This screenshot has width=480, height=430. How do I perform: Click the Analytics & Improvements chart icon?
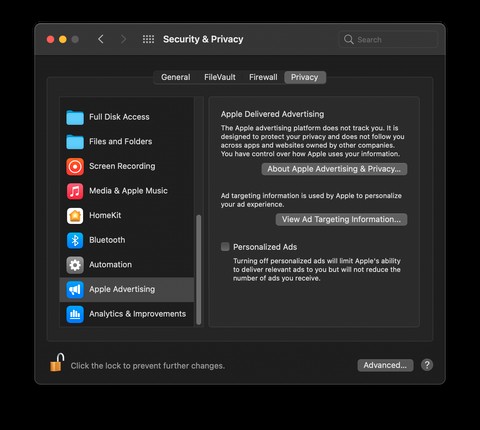[75, 314]
